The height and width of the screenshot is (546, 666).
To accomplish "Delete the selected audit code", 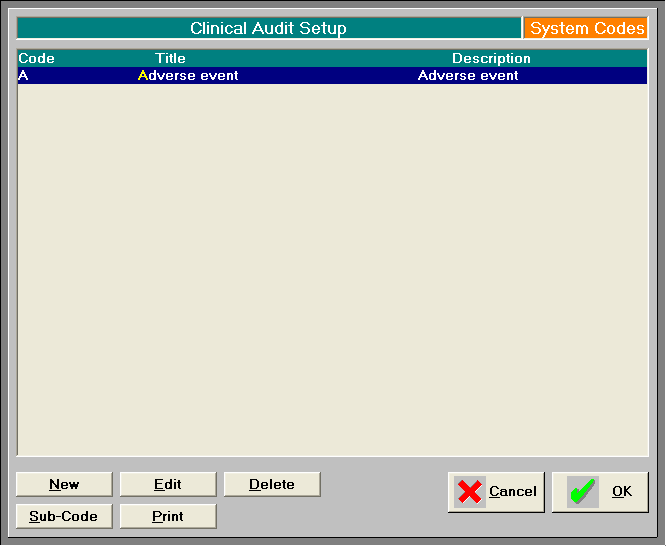I will (272, 484).
